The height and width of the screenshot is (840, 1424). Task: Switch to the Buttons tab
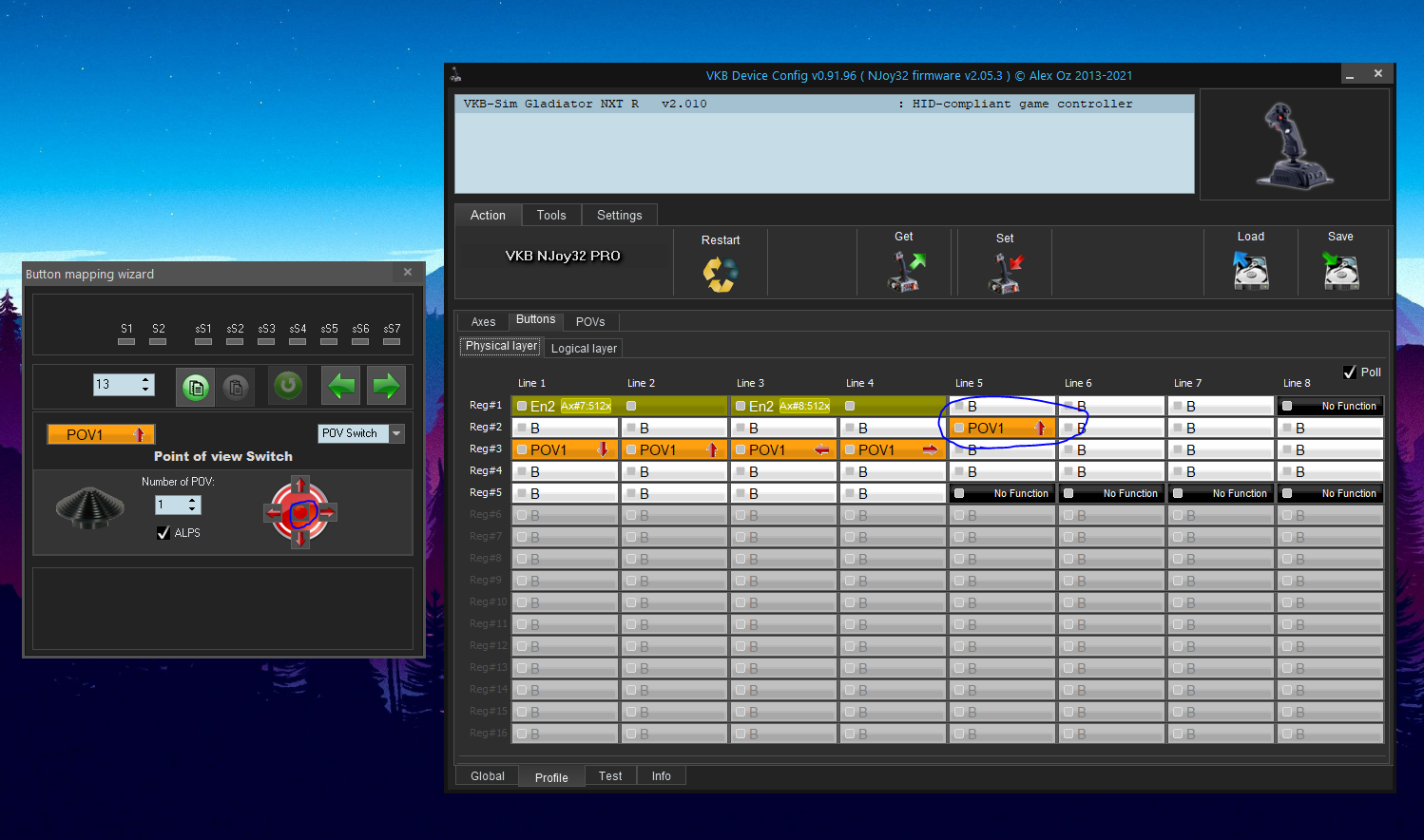535,320
